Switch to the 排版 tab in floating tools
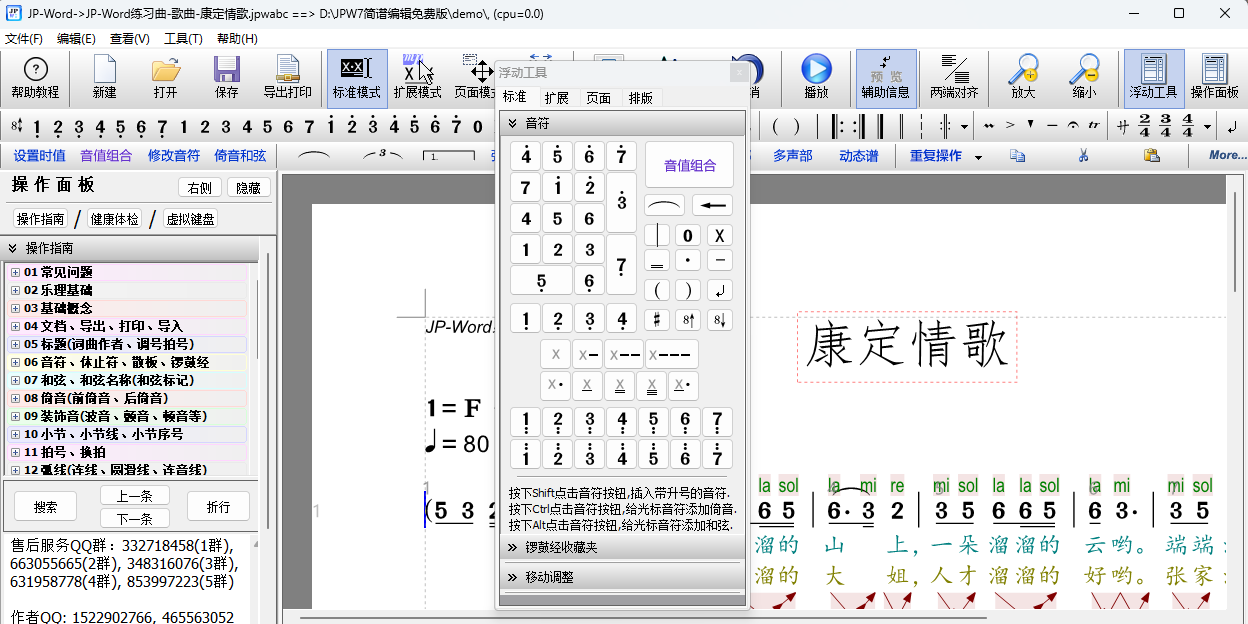 [641, 98]
